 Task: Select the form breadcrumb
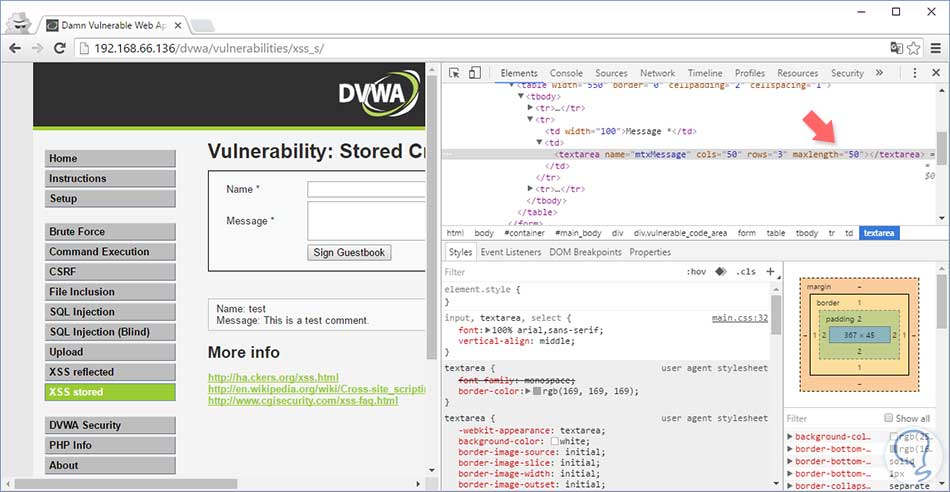(x=746, y=233)
